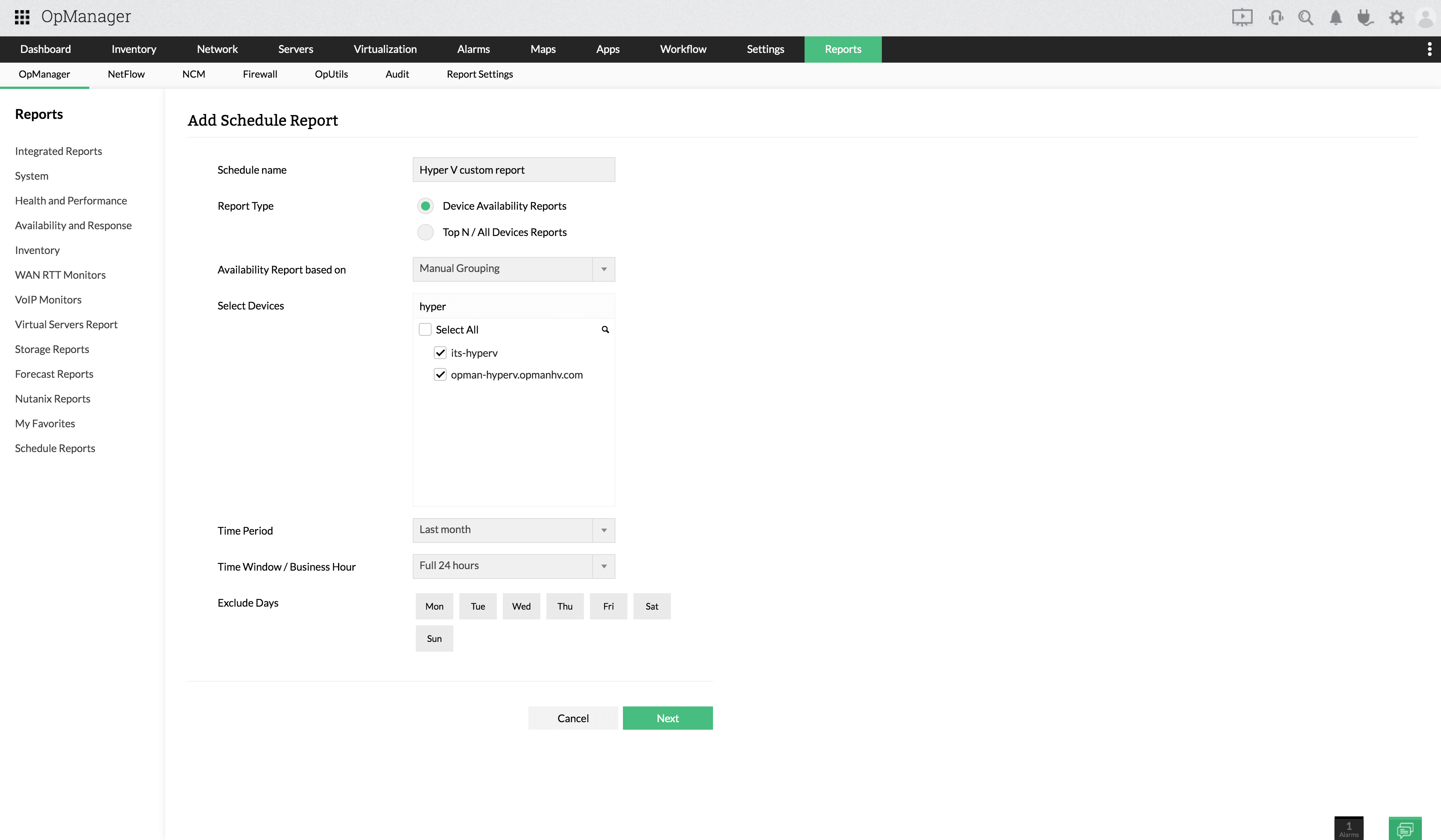Screen dimensions: 1441x840
Task: Open the support headset icon
Action: [x=1276, y=17]
